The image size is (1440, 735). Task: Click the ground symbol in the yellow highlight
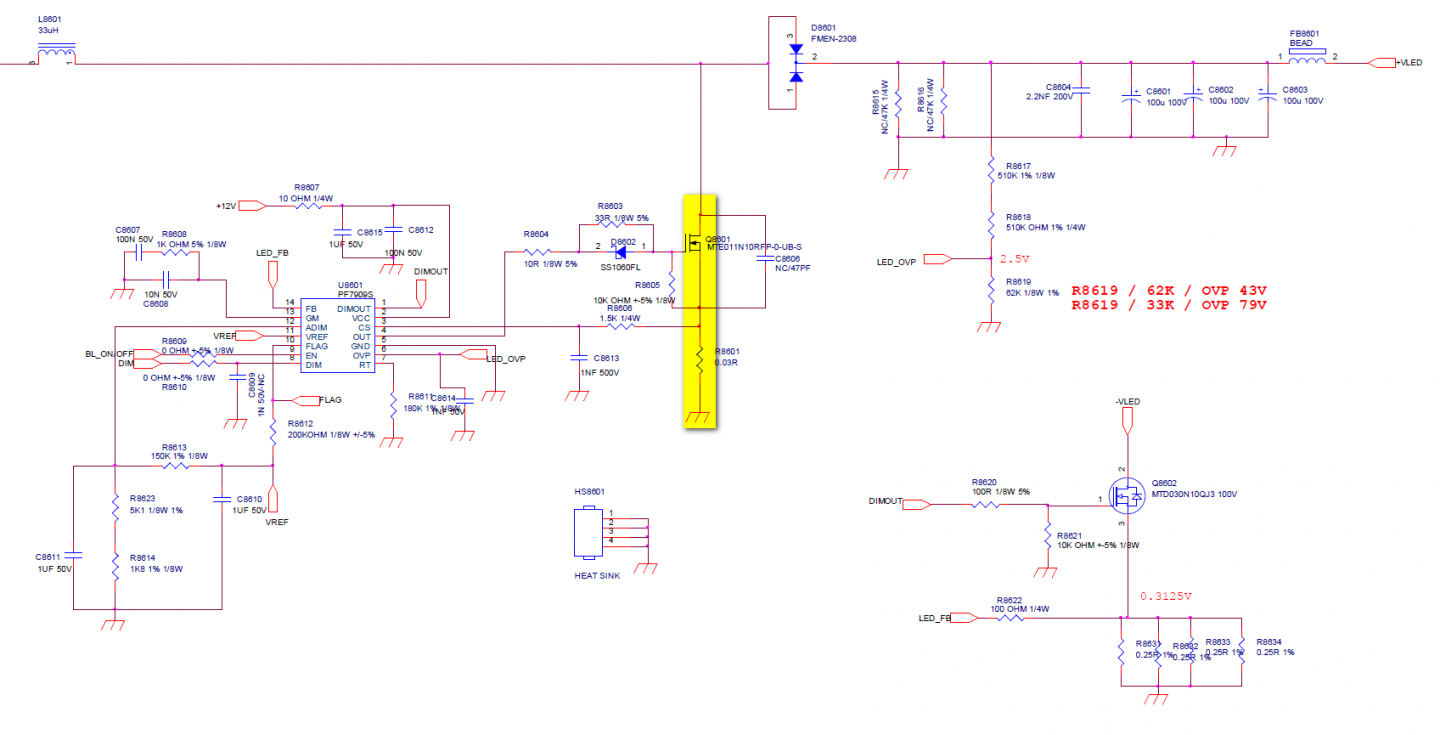[x=700, y=417]
